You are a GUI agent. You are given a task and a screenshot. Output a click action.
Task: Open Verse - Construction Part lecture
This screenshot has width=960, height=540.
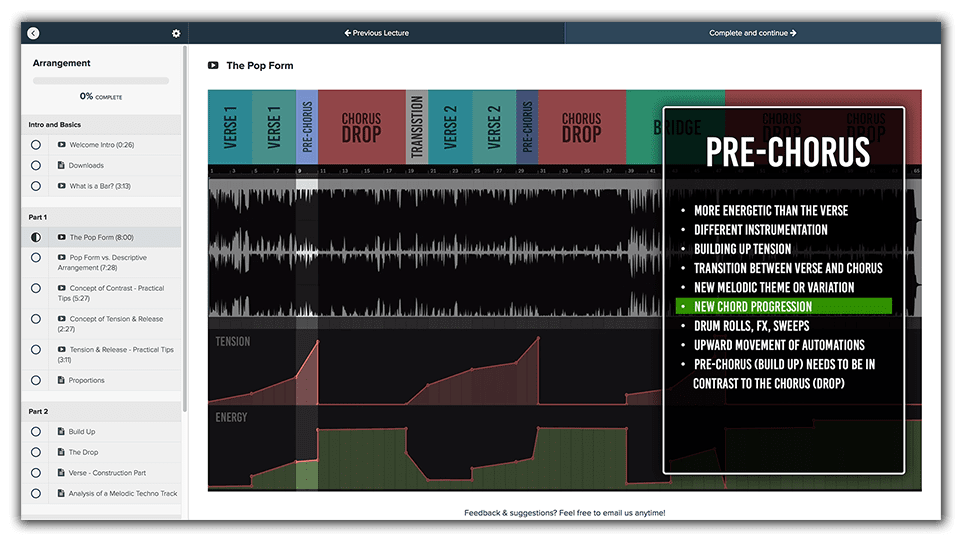point(107,473)
